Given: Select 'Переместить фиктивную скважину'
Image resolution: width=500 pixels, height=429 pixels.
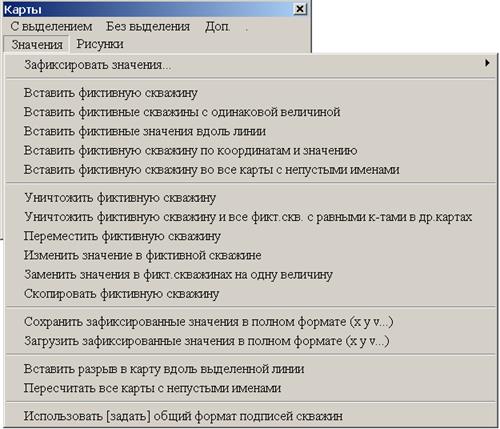Looking at the screenshot, I should click(251, 236).
